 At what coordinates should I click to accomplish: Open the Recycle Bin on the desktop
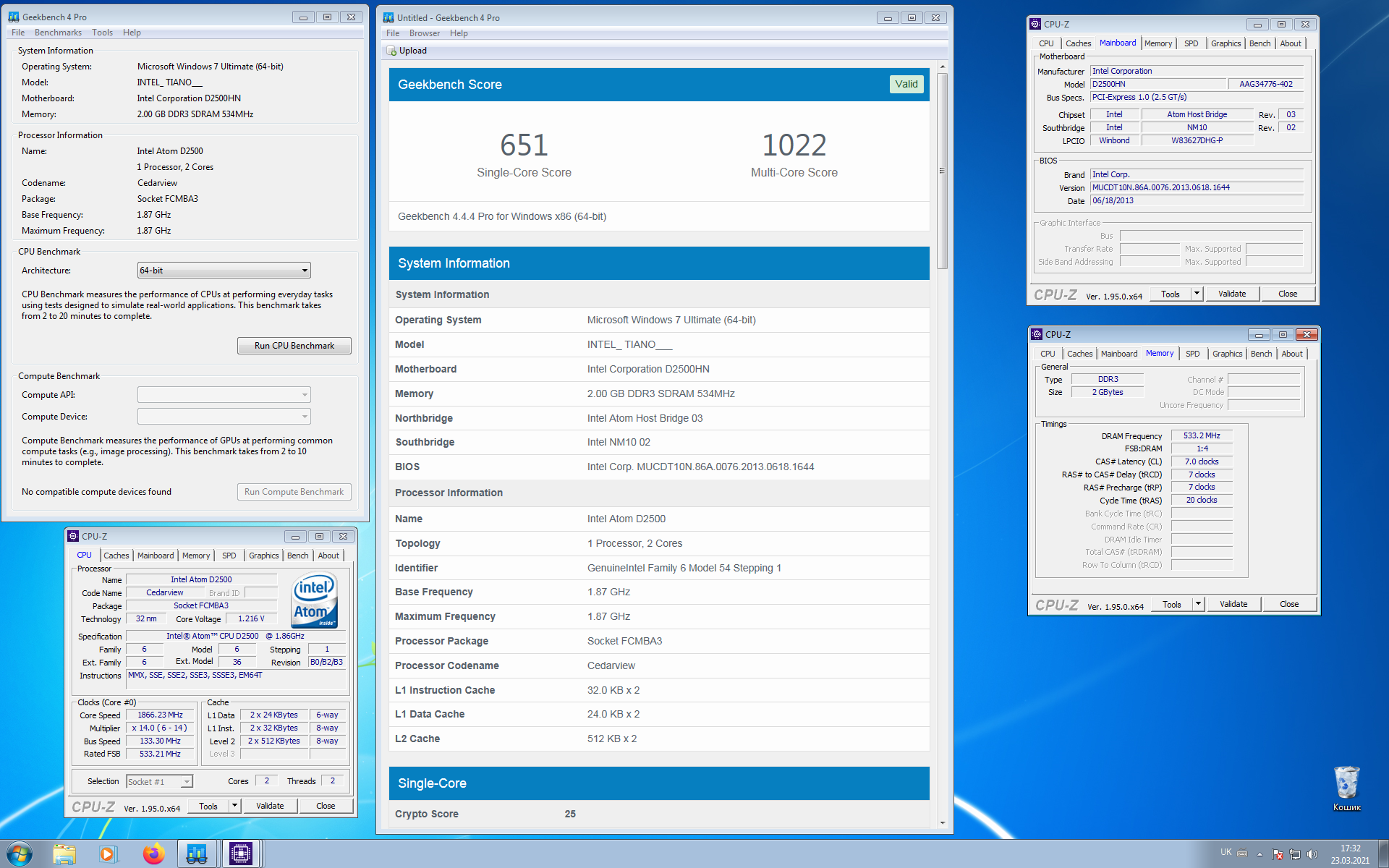(x=1346, y=788)
